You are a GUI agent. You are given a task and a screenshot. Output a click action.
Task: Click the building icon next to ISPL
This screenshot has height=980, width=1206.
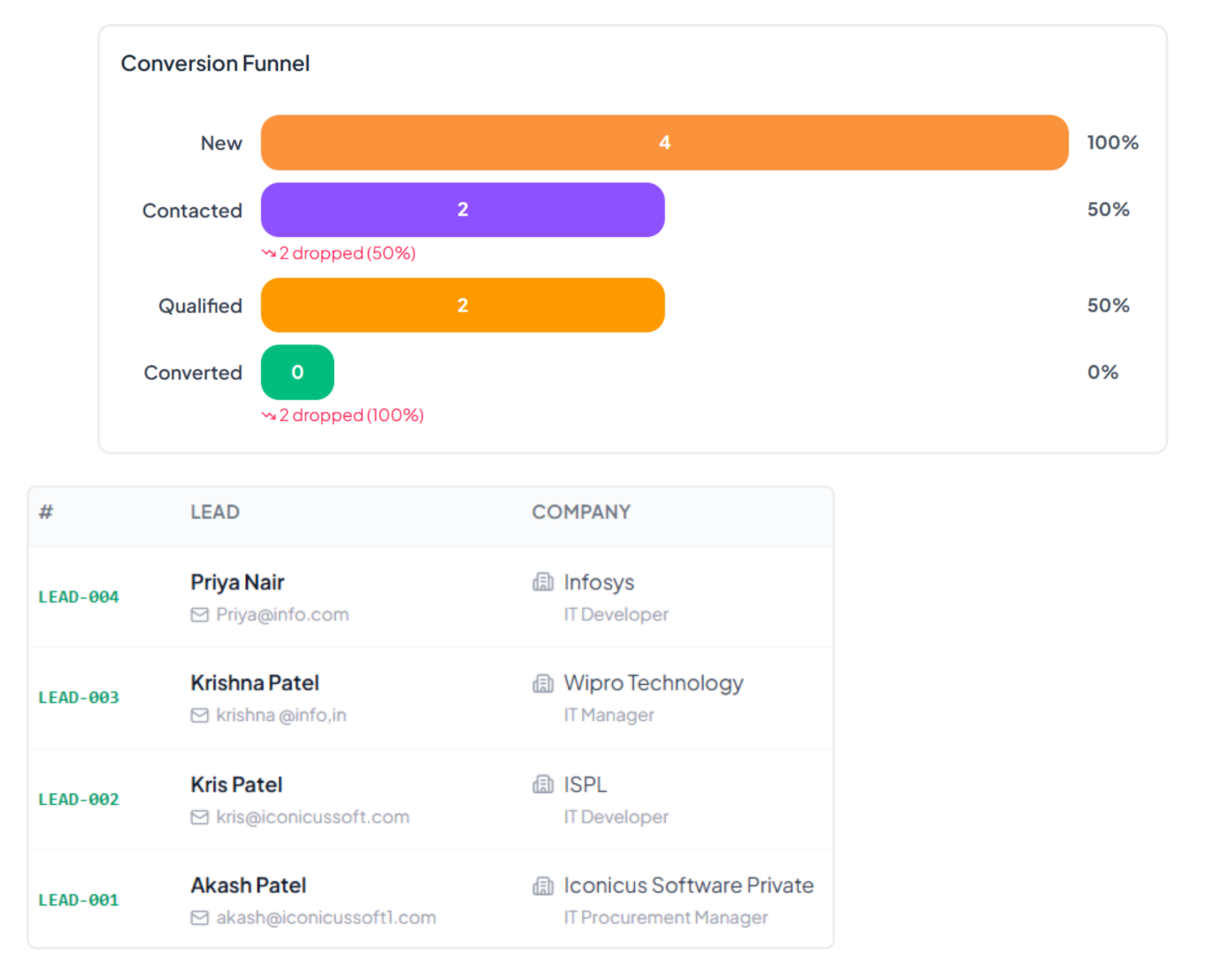tap(543, 784)
